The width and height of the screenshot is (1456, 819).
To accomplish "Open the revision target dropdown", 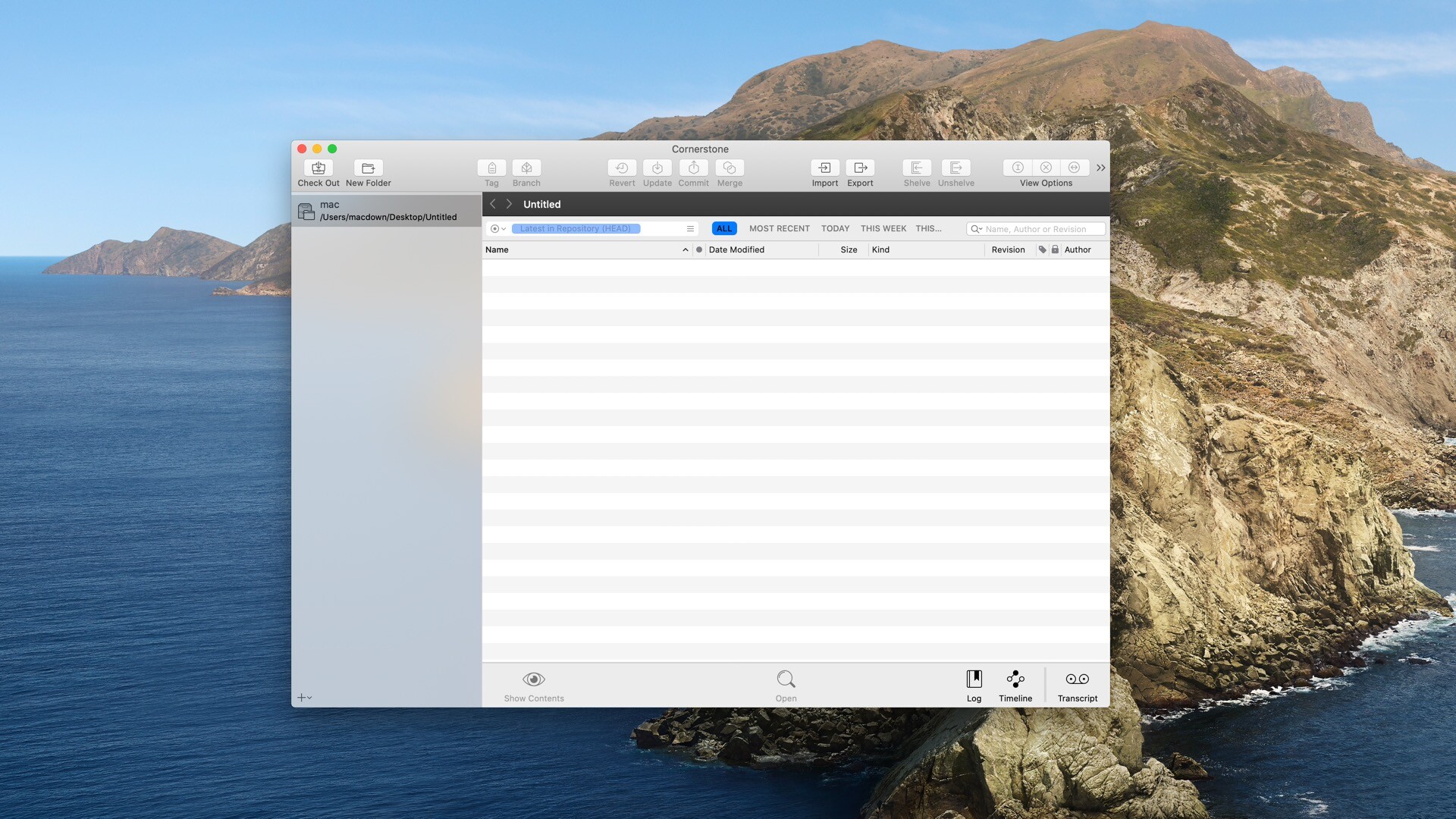I will pyautogui.click(x=498, y=229).
